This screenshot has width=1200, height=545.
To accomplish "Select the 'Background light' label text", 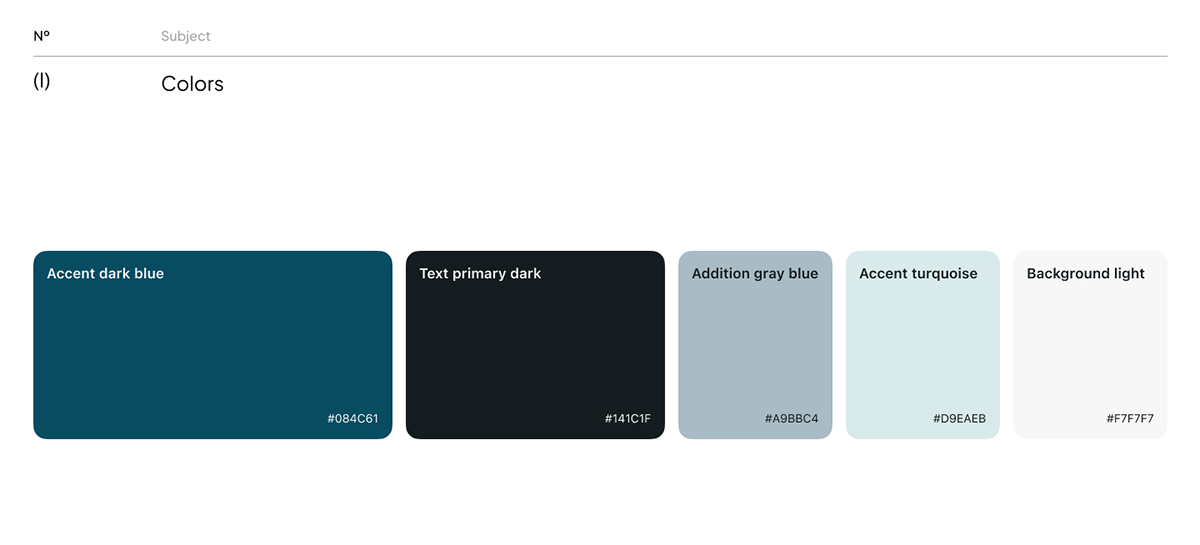I will [1085, 274].
